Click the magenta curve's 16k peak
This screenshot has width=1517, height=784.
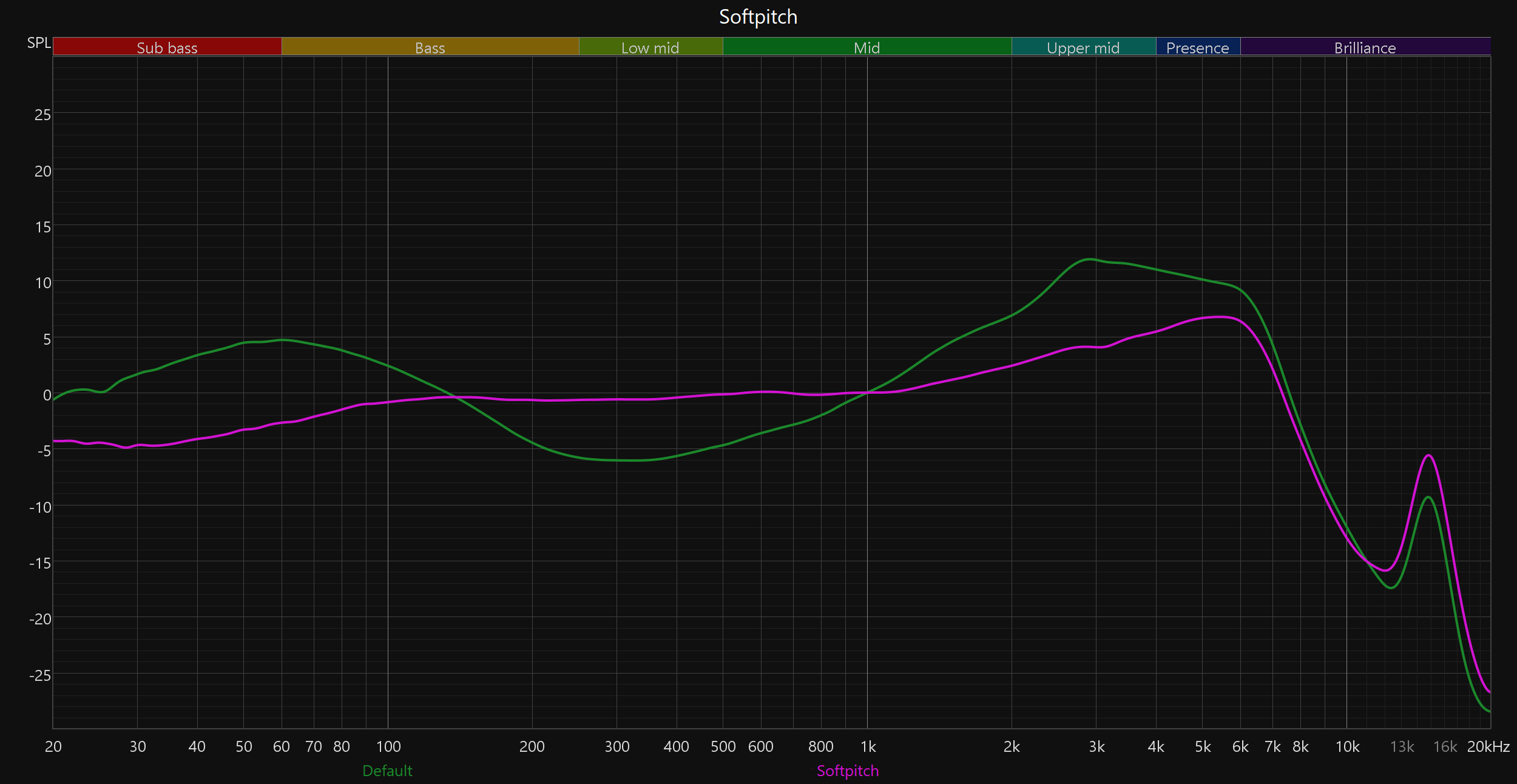pos(1429,455)
